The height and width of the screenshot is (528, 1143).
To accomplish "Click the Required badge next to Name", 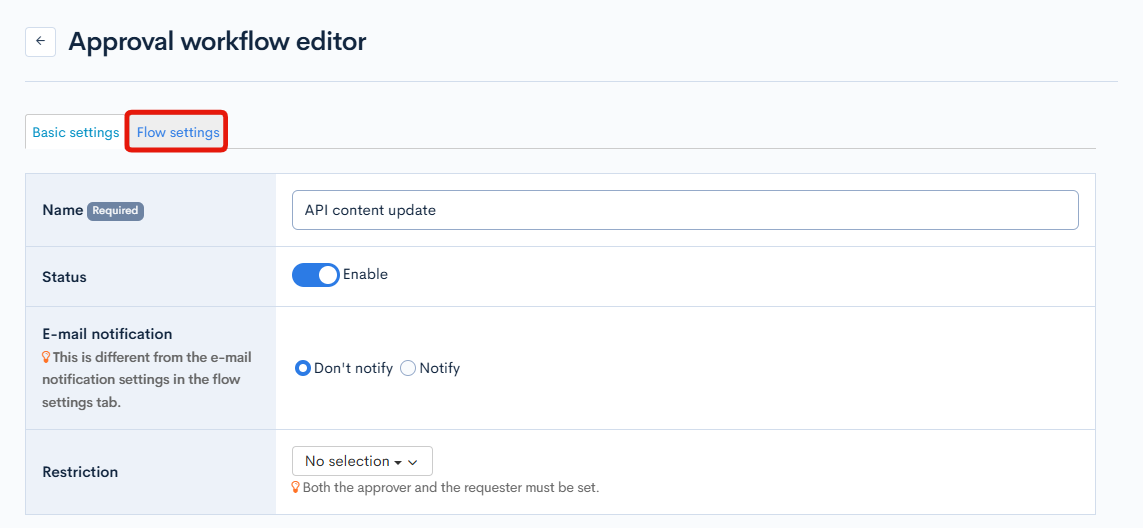I will pos(115,211).
